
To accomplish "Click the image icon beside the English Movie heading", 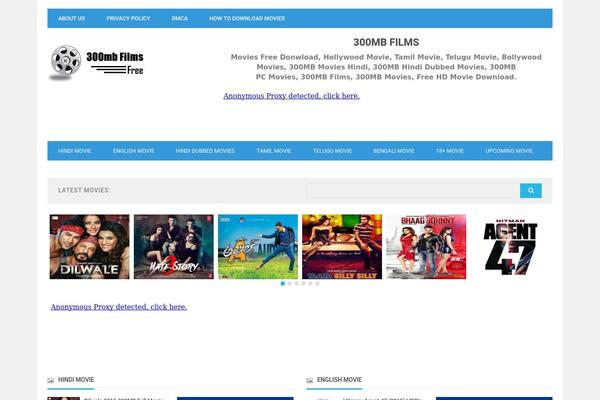I will [310, 380].
